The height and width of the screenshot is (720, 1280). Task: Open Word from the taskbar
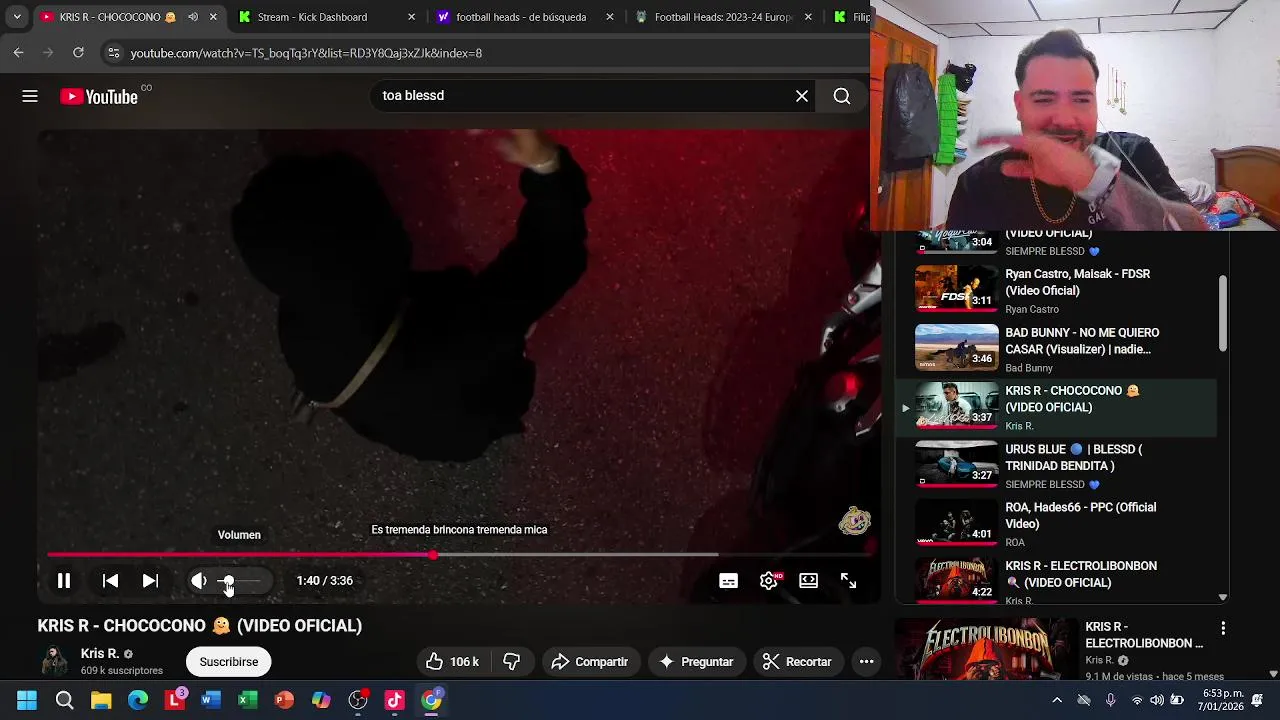(210, 700)
